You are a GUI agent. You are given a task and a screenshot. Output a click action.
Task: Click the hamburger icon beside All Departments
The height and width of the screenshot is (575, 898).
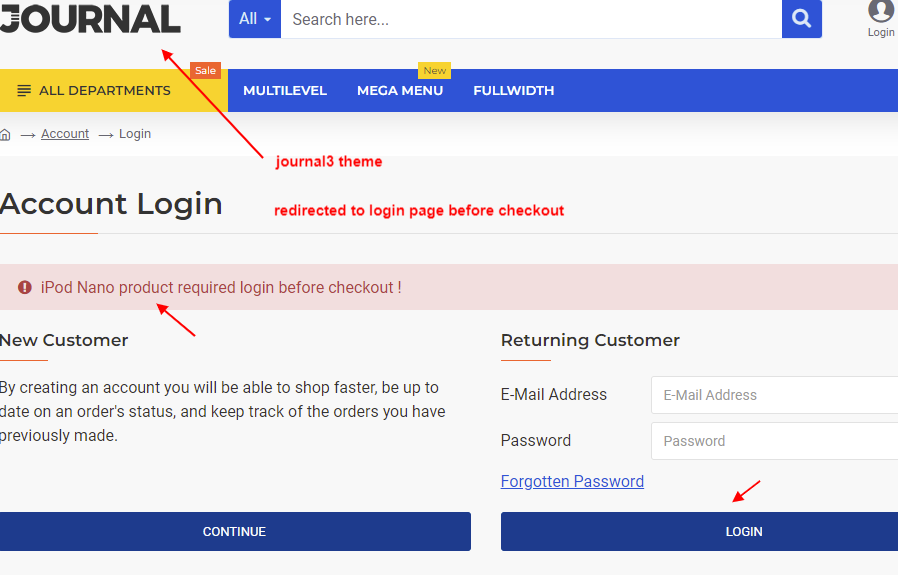pyautogui.click(x=24, y=90)
